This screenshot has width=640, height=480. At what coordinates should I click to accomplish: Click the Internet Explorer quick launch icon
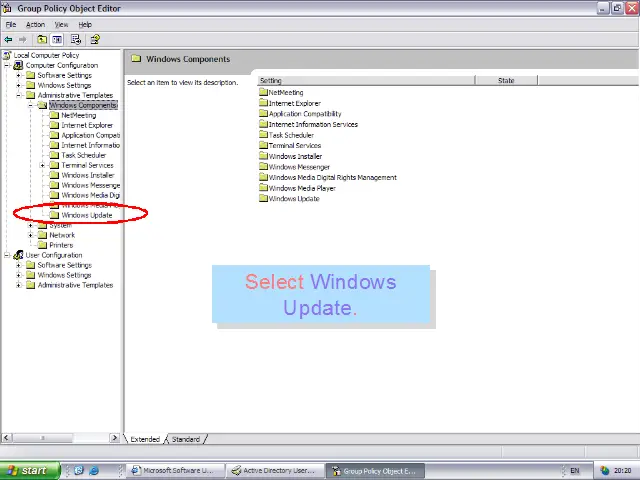94,471
